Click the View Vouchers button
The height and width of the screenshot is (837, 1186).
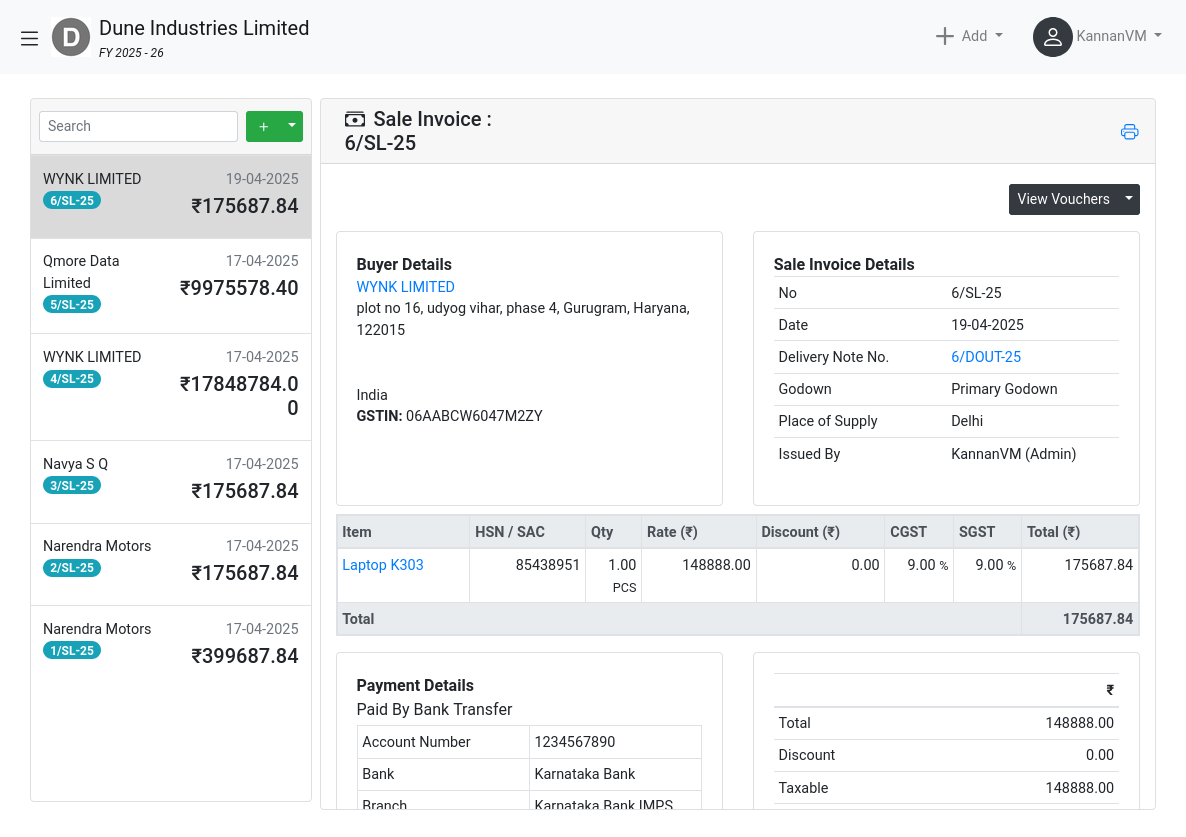click(x=1063, y=199)
